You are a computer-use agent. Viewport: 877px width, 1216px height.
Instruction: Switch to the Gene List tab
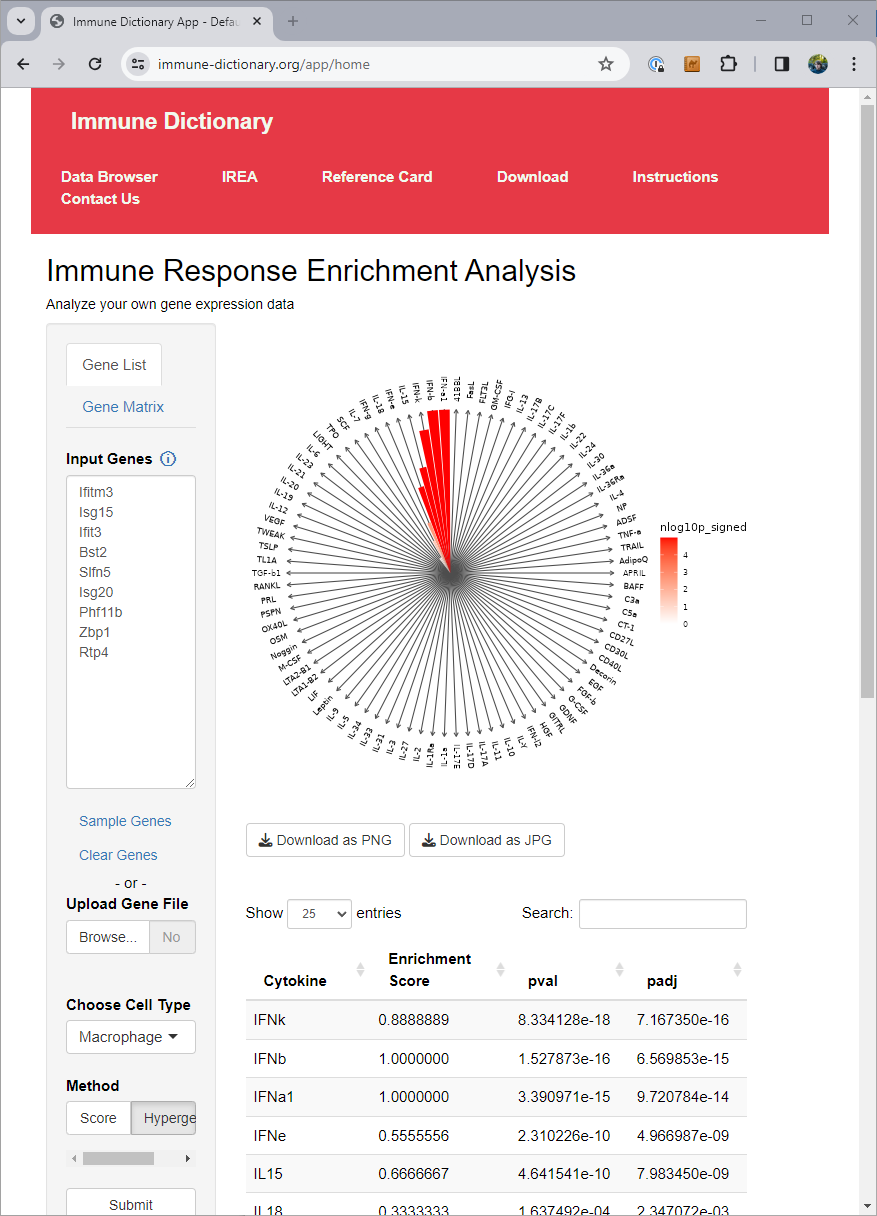(114, 365)
